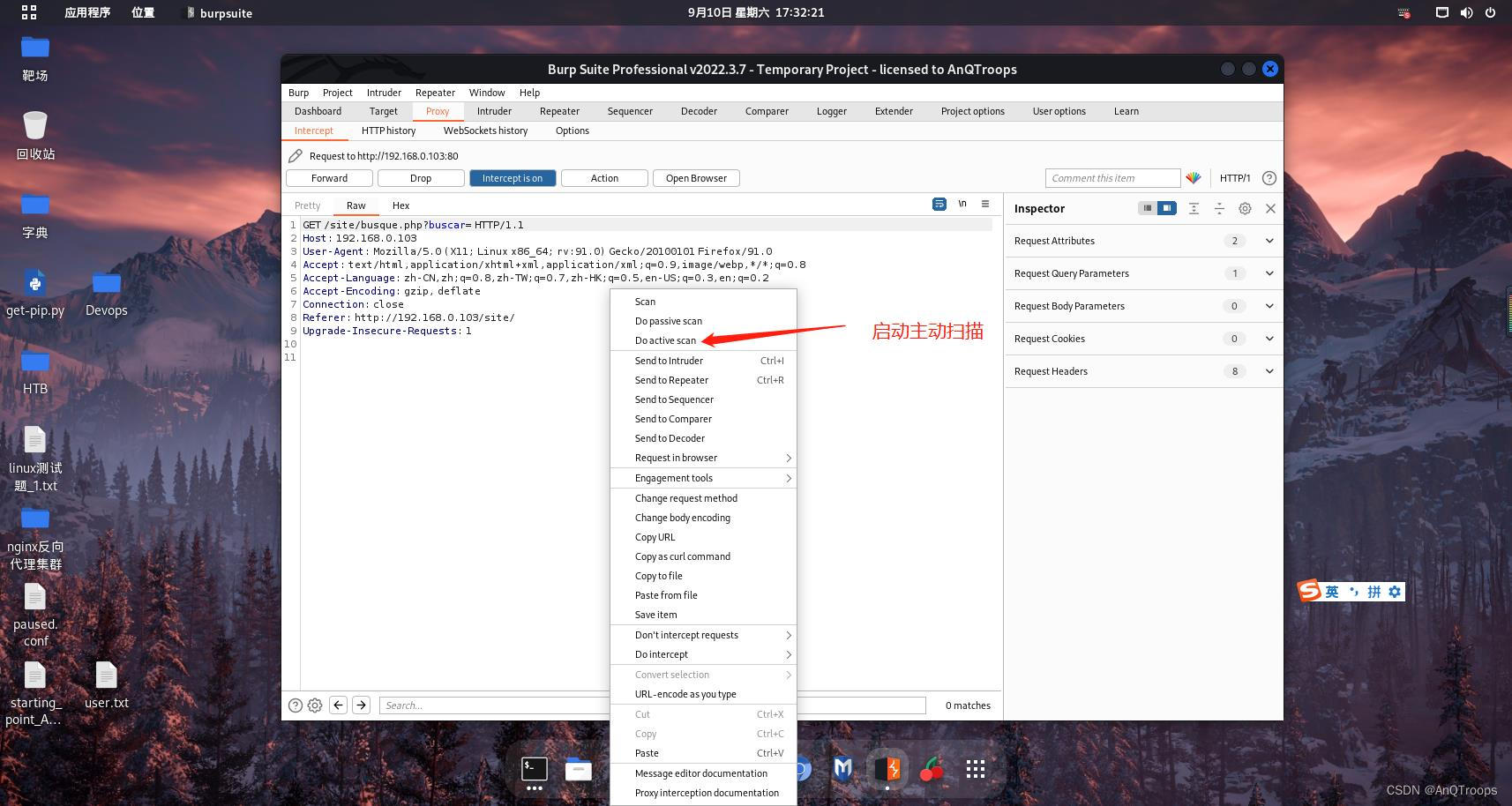The image size is (1512, 806).
Task: Open Do intercept submenu
Action: pos(703,654)
